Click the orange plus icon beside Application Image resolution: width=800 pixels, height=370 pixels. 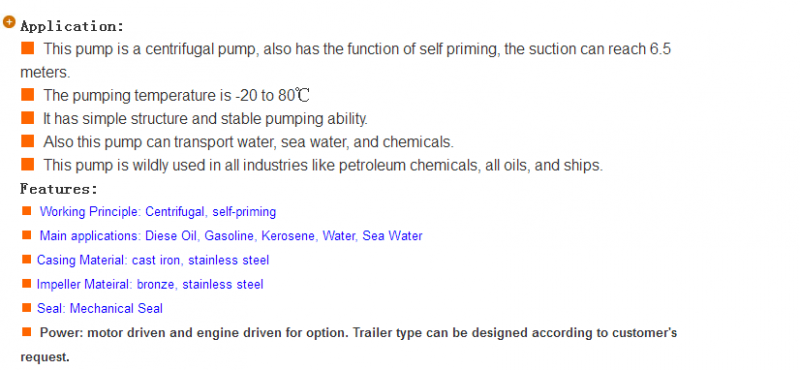tap(9, 22)
